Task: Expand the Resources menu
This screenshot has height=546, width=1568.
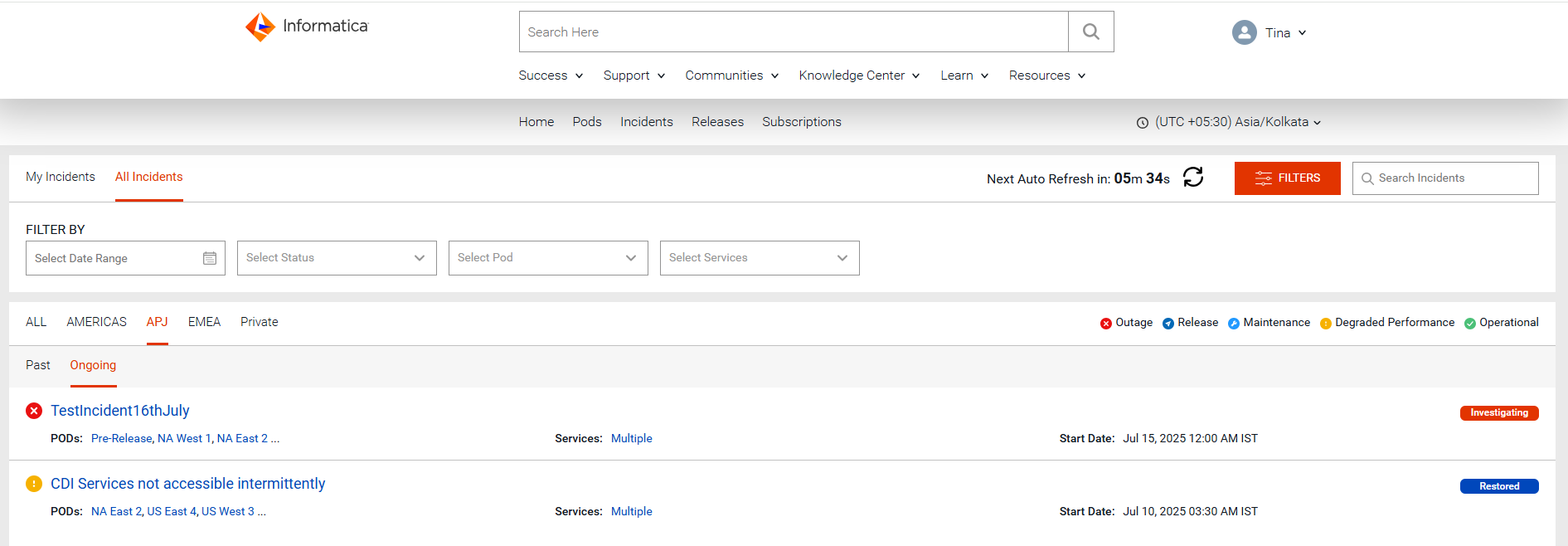Action: tap(1047, 76)
